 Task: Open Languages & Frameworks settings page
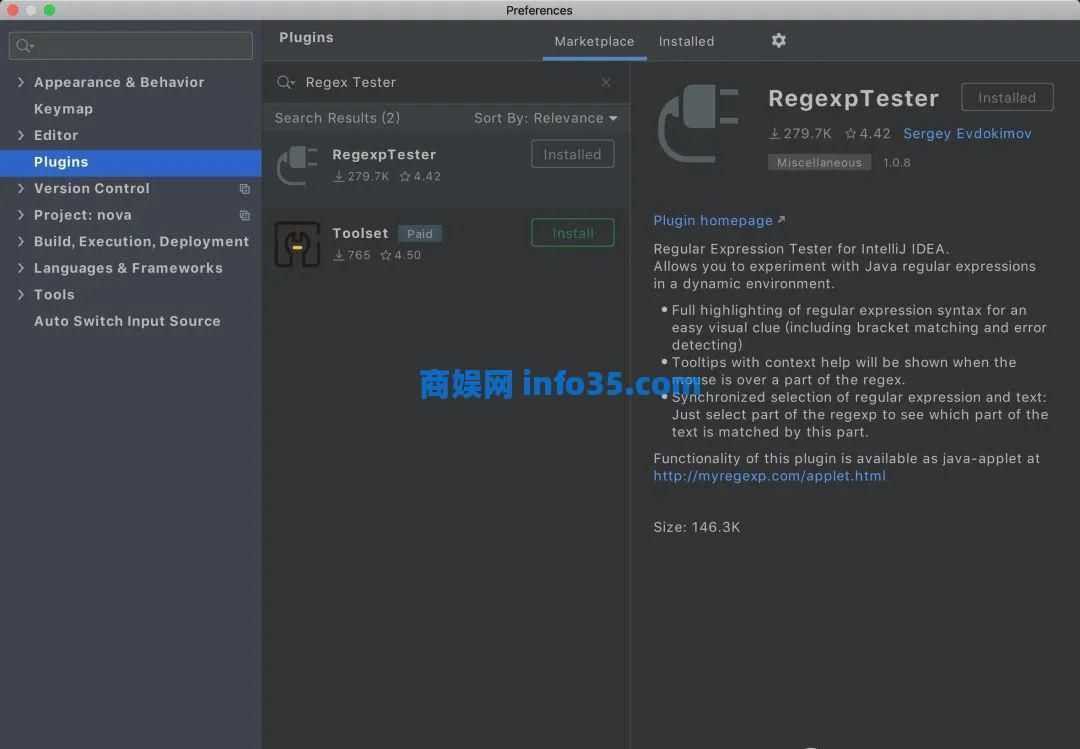128,268
